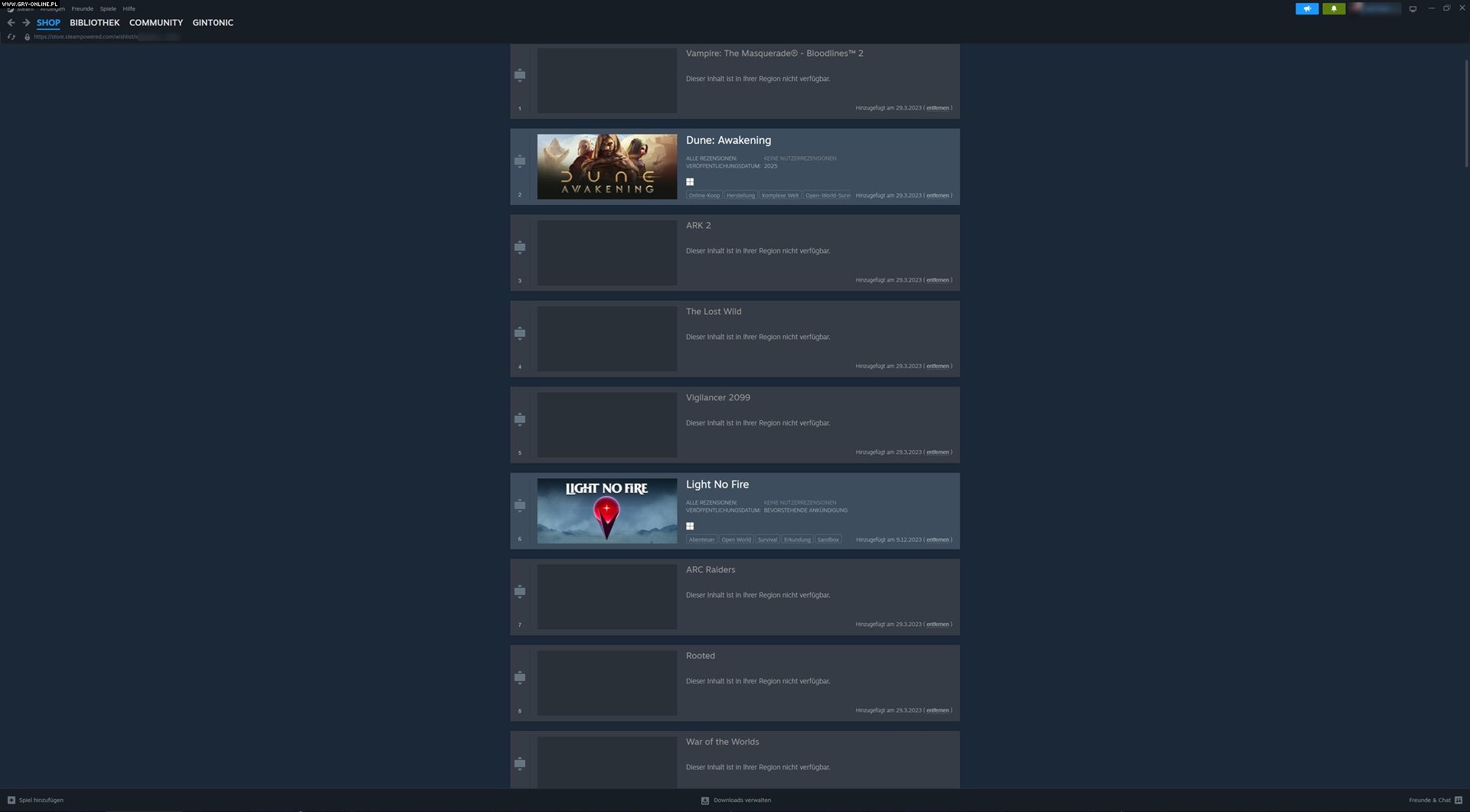Click drag handle icon beside Light No Fire
The width and height of the screenshot is (1470, 812).
(x=520, y=506)
